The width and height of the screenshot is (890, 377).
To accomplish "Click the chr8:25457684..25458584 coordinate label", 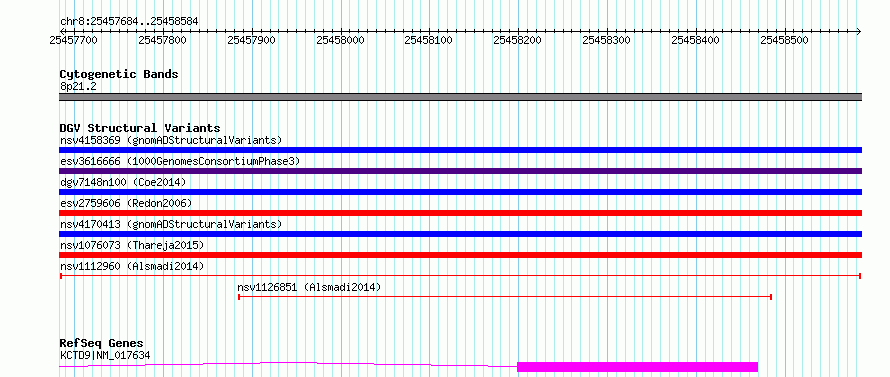I will [x=129, y=22].
